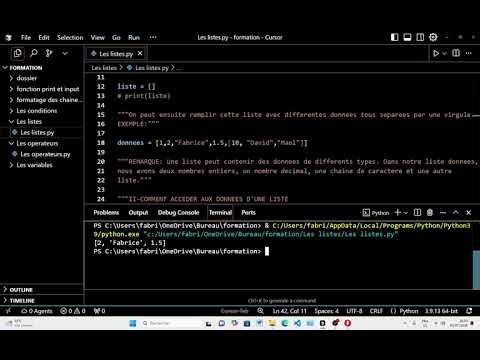Switch to the Debug Console tab
Viewport: 480px width, 360px height.
178,212
